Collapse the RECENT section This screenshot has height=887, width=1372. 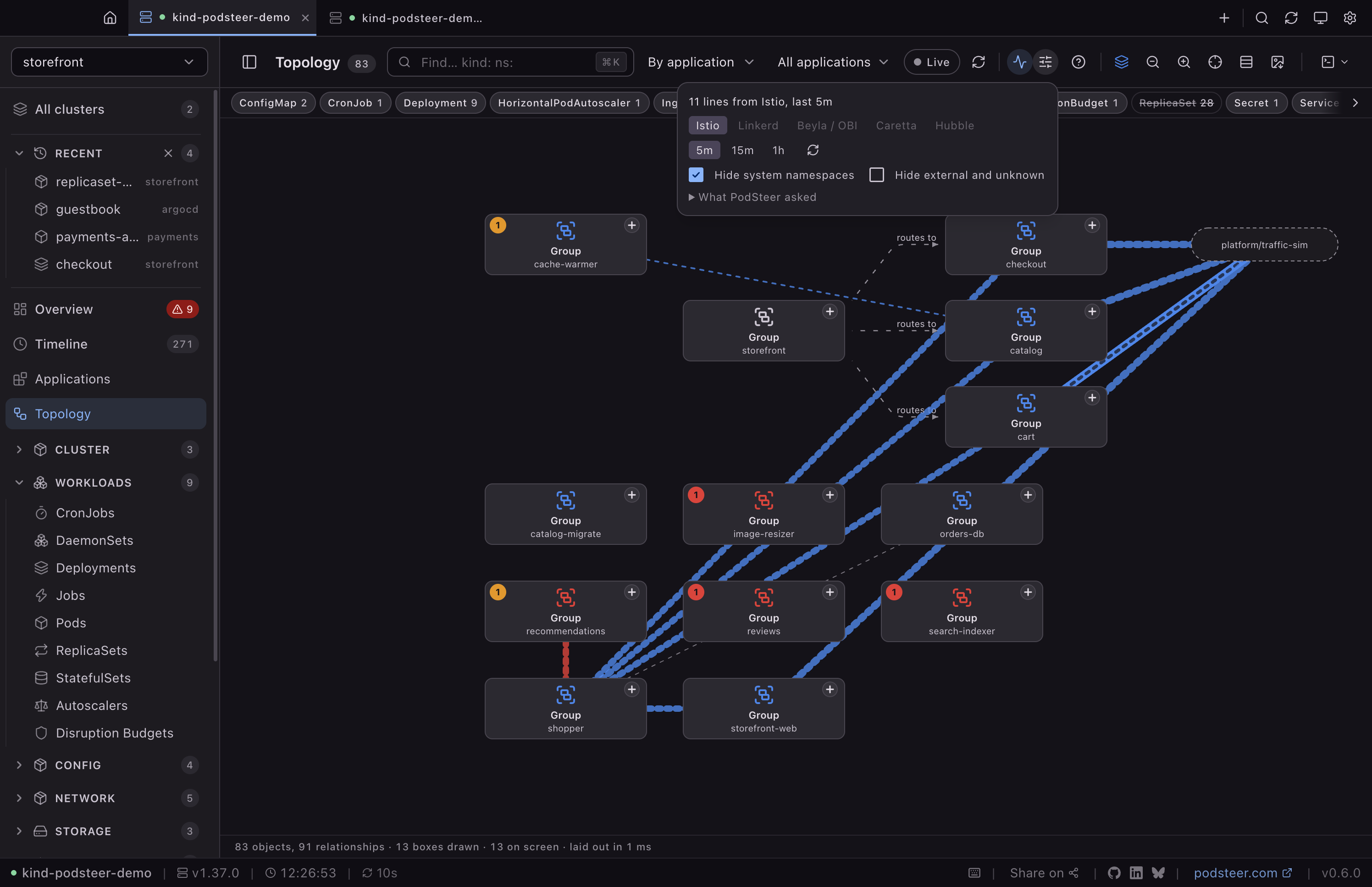19,153
